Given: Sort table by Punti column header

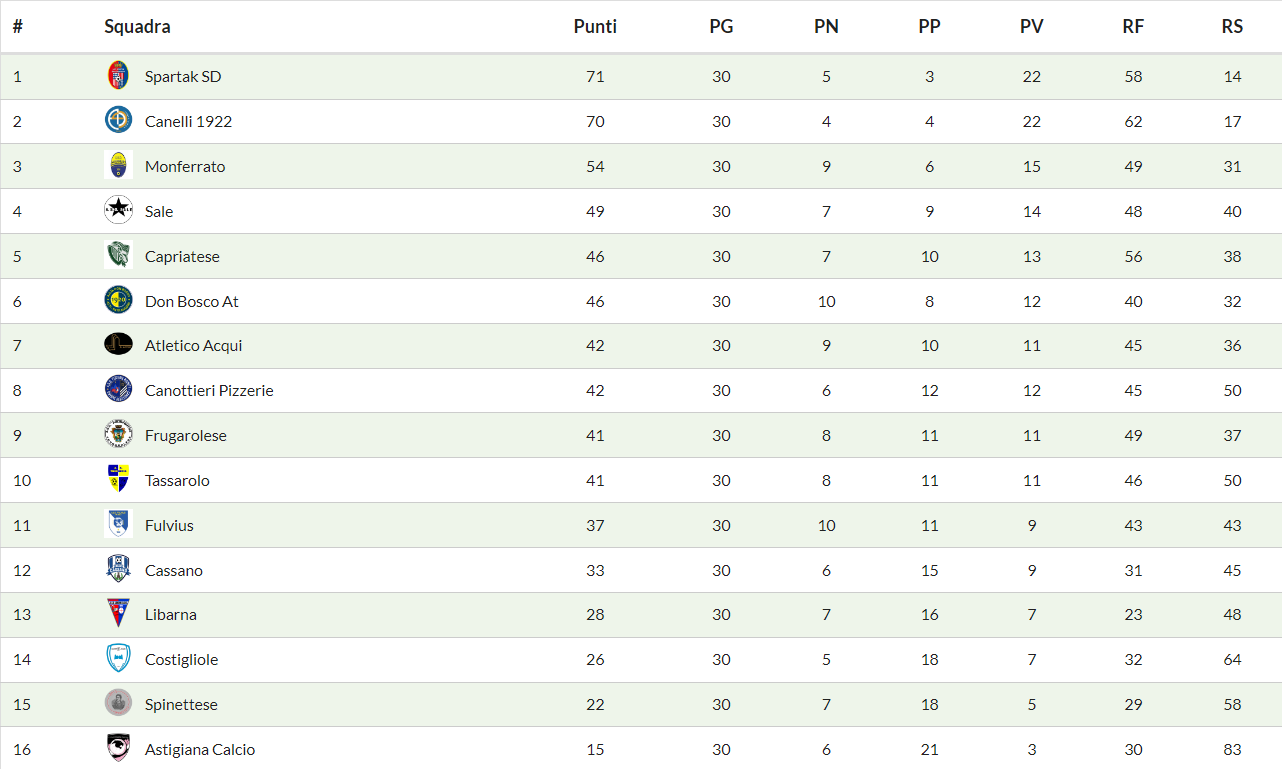Looking at the screenshot, I should coord(595,27).
